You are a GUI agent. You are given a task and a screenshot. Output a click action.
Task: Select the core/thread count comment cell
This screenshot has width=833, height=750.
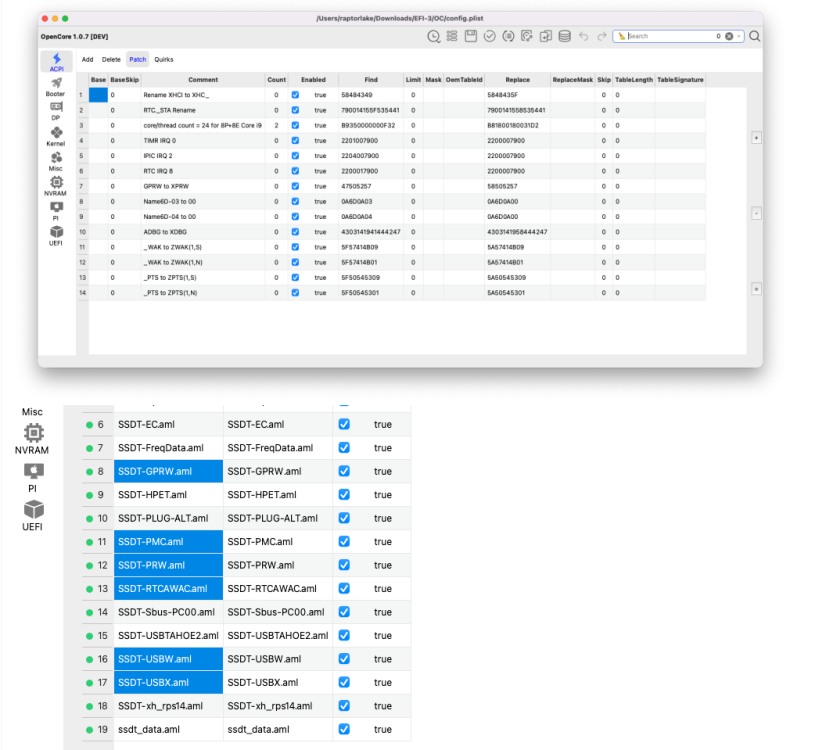203,125
